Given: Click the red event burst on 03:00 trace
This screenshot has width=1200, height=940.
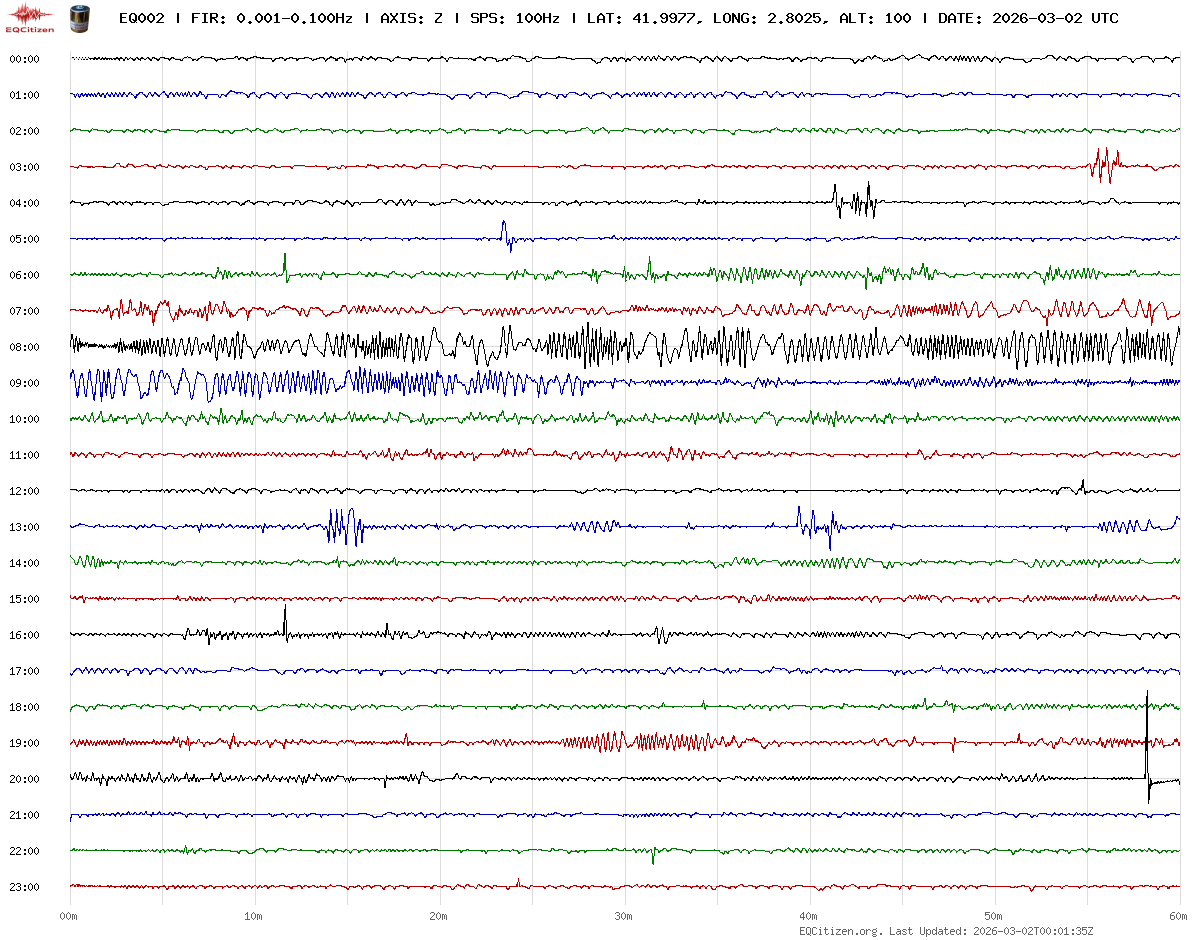Looking at the screenshot, I should [x=1105, y=164].
